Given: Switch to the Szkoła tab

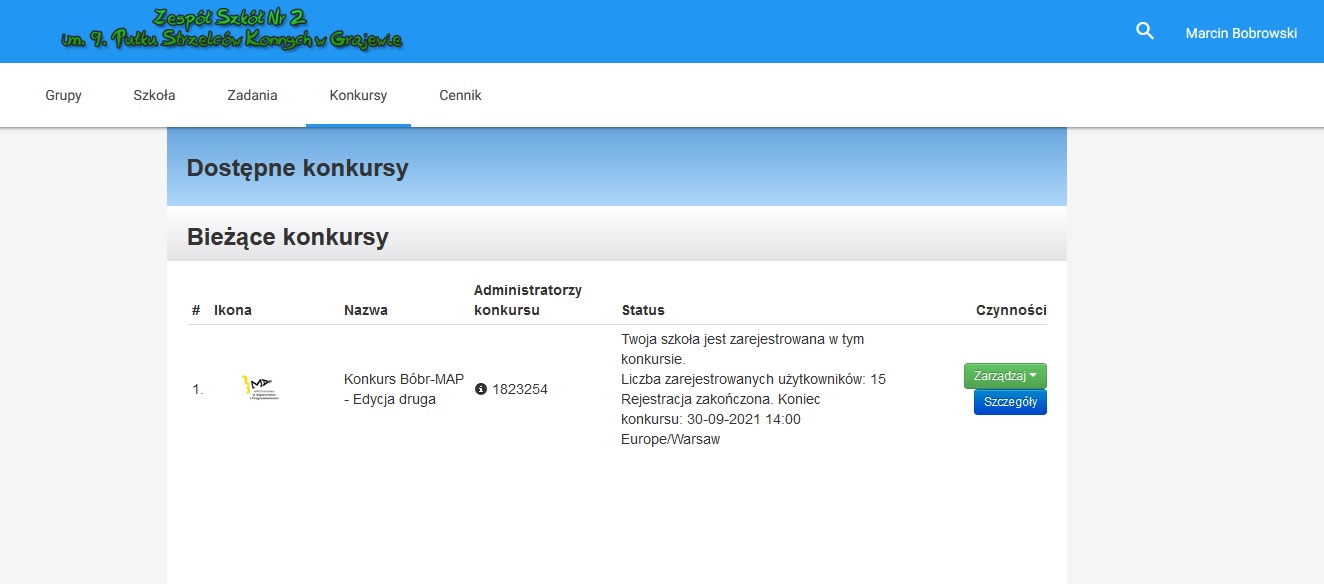Looking at the screenshot, I should (154, 96).
